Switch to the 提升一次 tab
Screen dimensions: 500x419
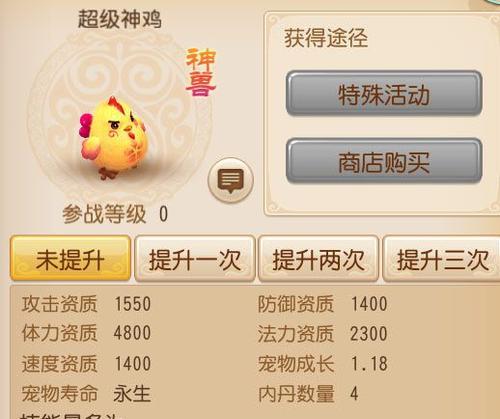coord(195,259)
